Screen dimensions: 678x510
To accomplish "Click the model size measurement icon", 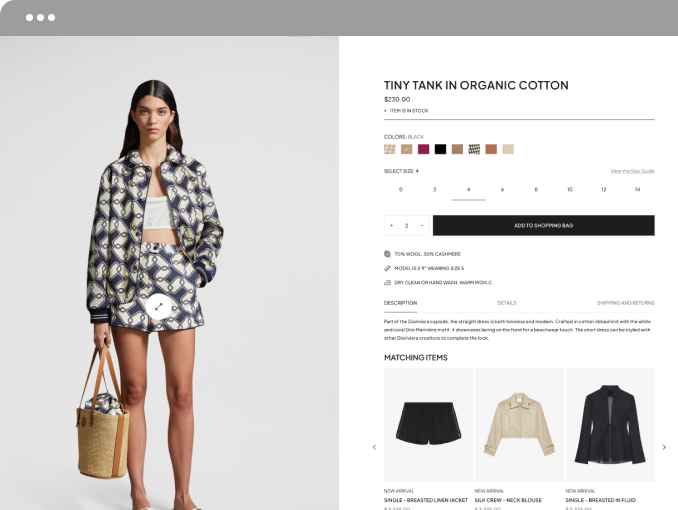I will tap(387, 268).
